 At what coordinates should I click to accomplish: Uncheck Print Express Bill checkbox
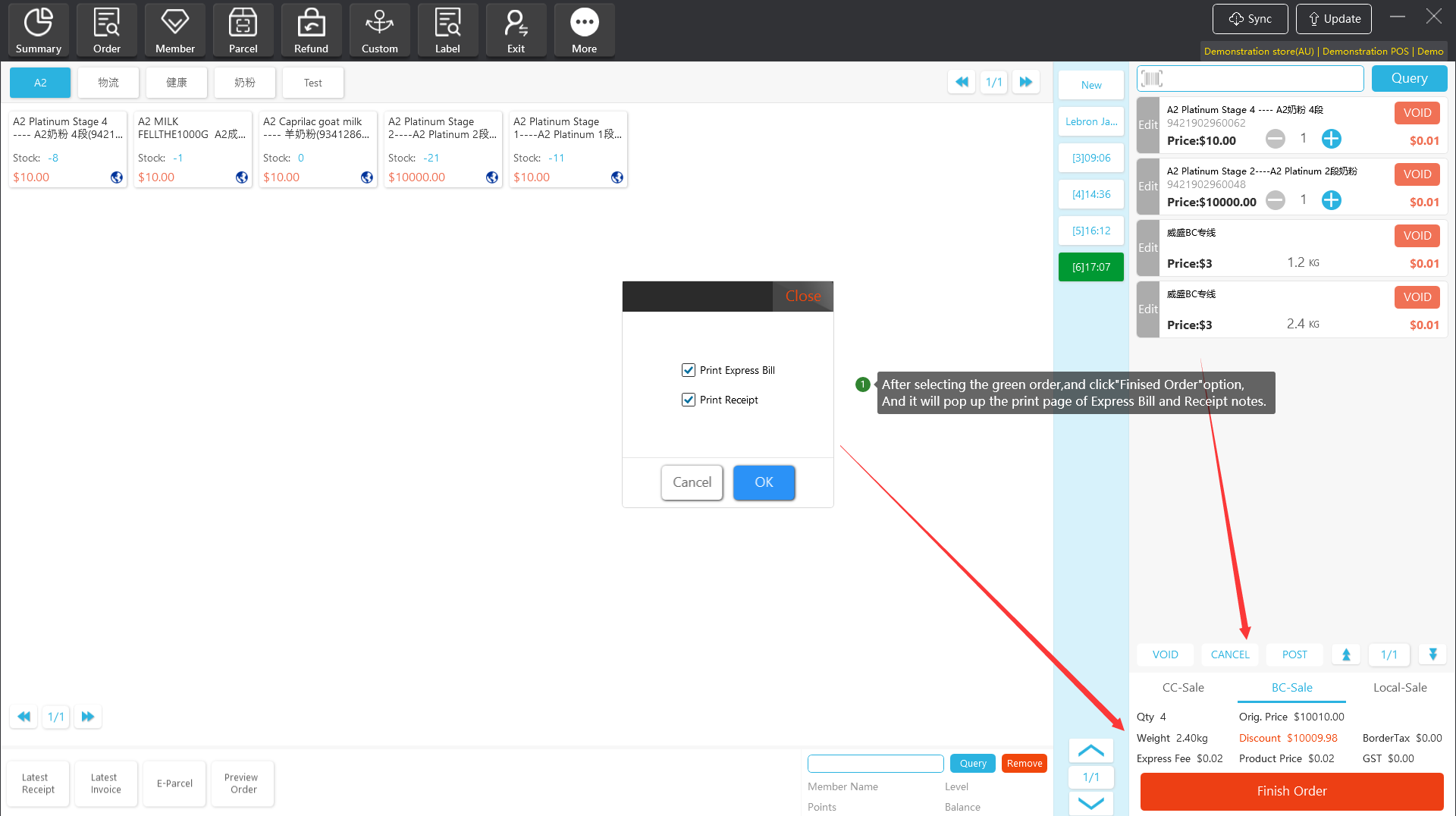point(689,370)
